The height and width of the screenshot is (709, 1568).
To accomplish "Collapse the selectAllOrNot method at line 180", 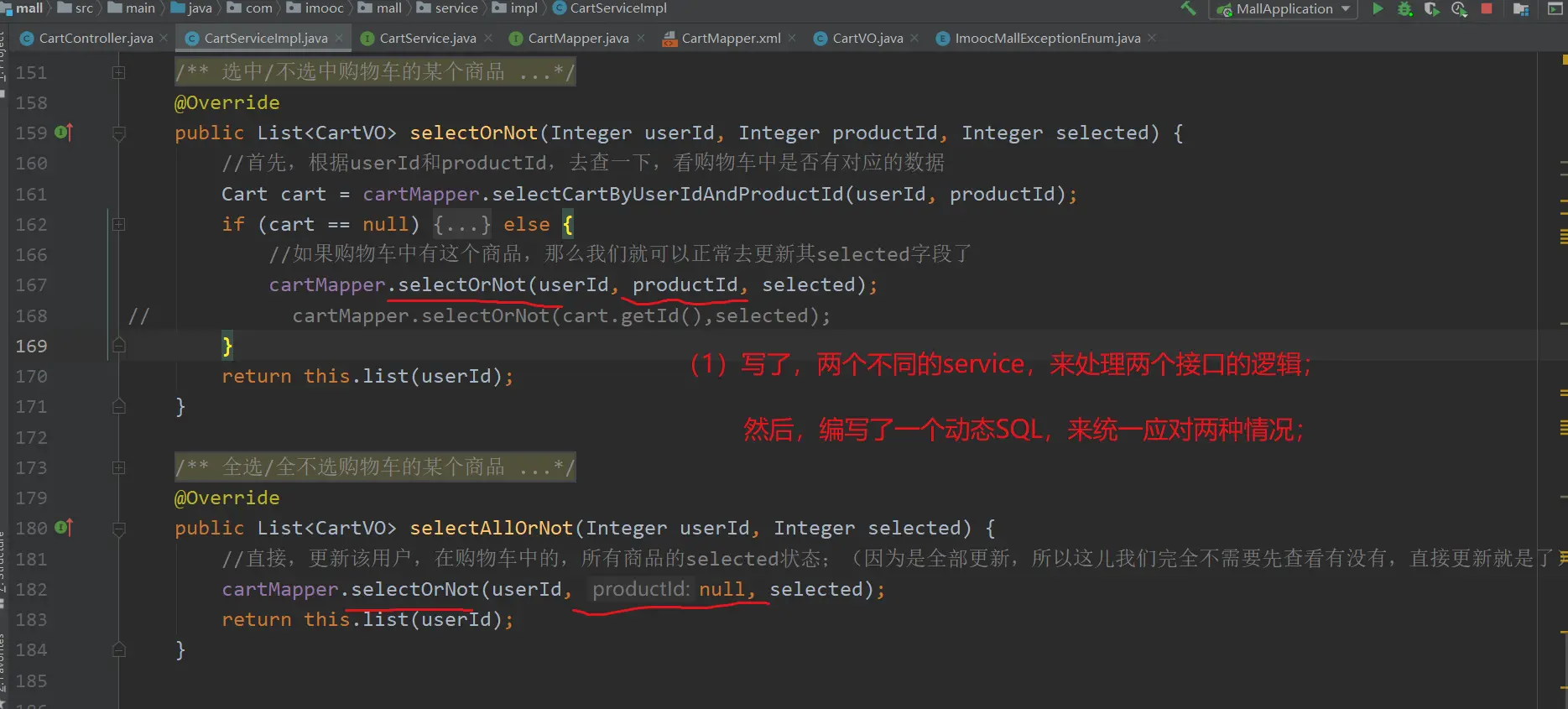I will 119,529.
